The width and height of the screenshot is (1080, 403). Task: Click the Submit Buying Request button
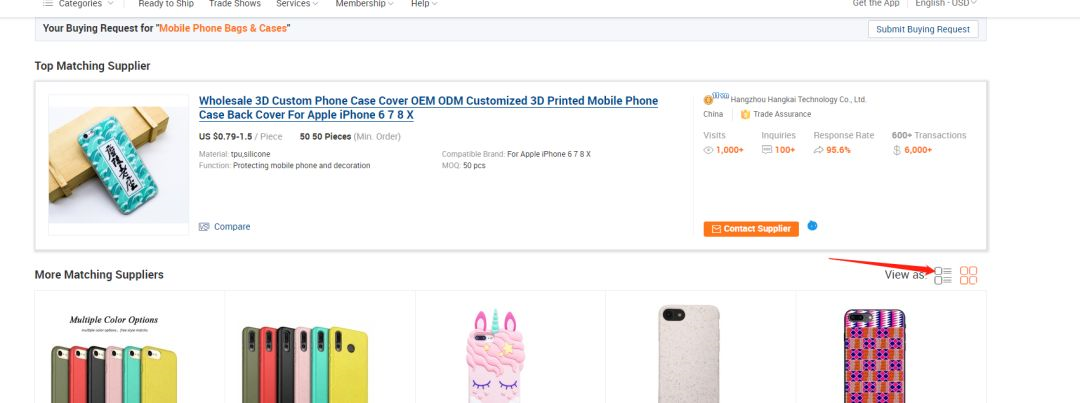point(922,29)
